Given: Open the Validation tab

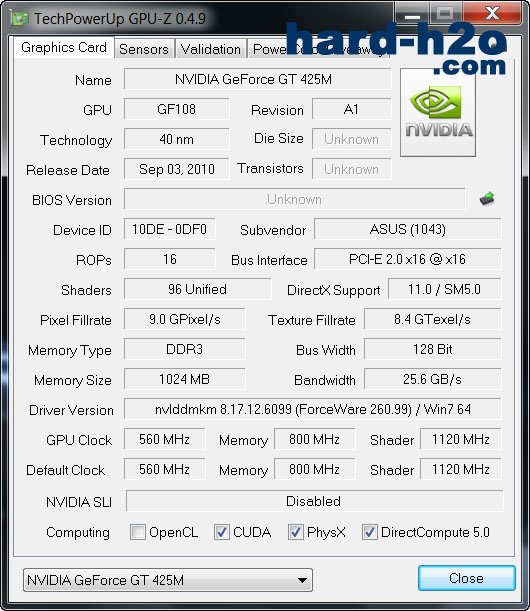Looking at the screenshot, I should (211, 49).
